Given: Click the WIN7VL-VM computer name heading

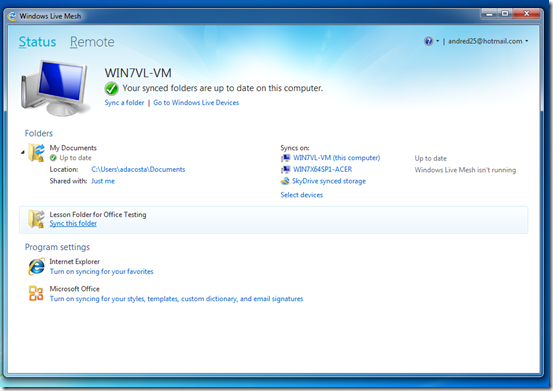Looking at the screenshot, I should click(x=138, y=73).
